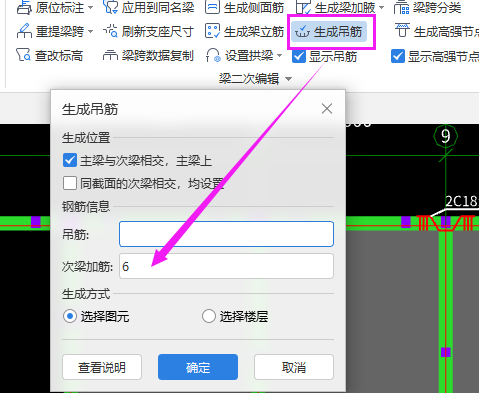This screenshot has height=393, width=479.
Task: Uncheck 主梁与次梁相交,主梁上 option
Action: coord(70,161)
